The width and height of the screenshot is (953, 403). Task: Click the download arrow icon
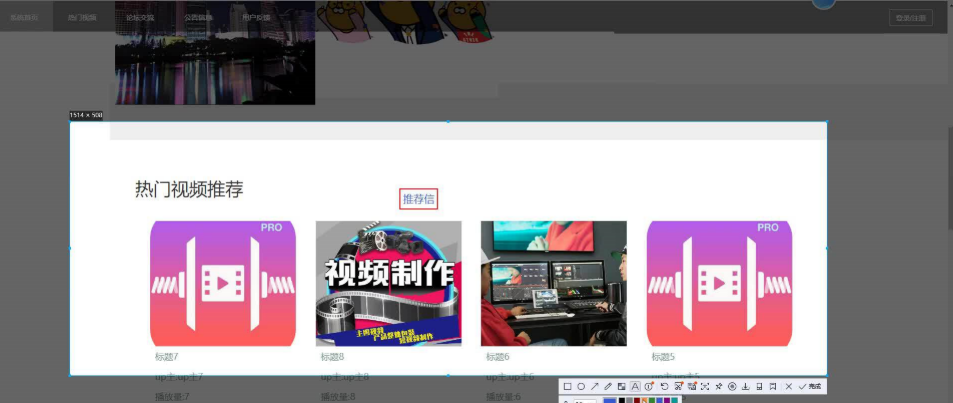[x=746, y=387]
